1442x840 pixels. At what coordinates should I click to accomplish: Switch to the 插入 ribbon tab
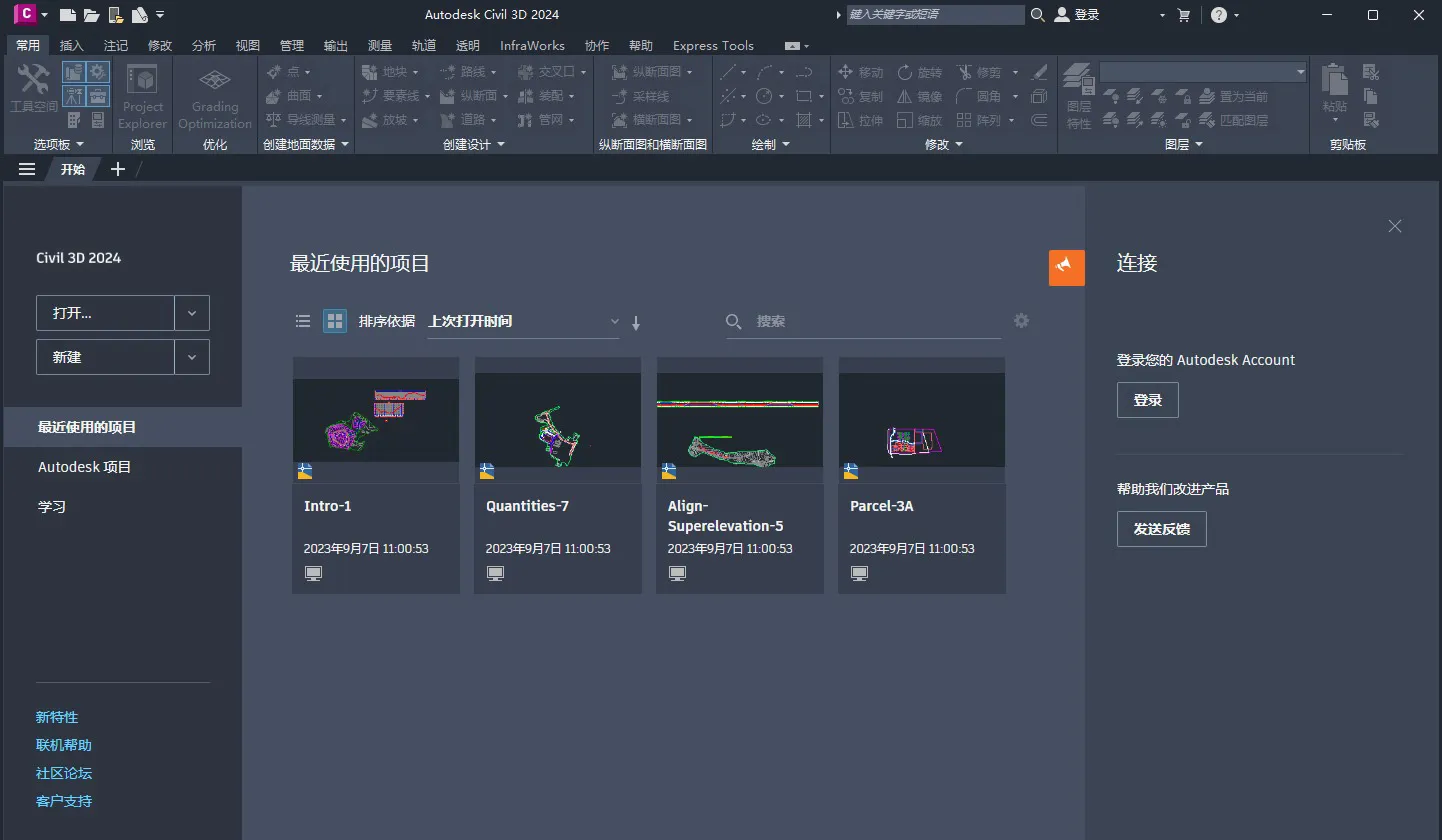71,45
